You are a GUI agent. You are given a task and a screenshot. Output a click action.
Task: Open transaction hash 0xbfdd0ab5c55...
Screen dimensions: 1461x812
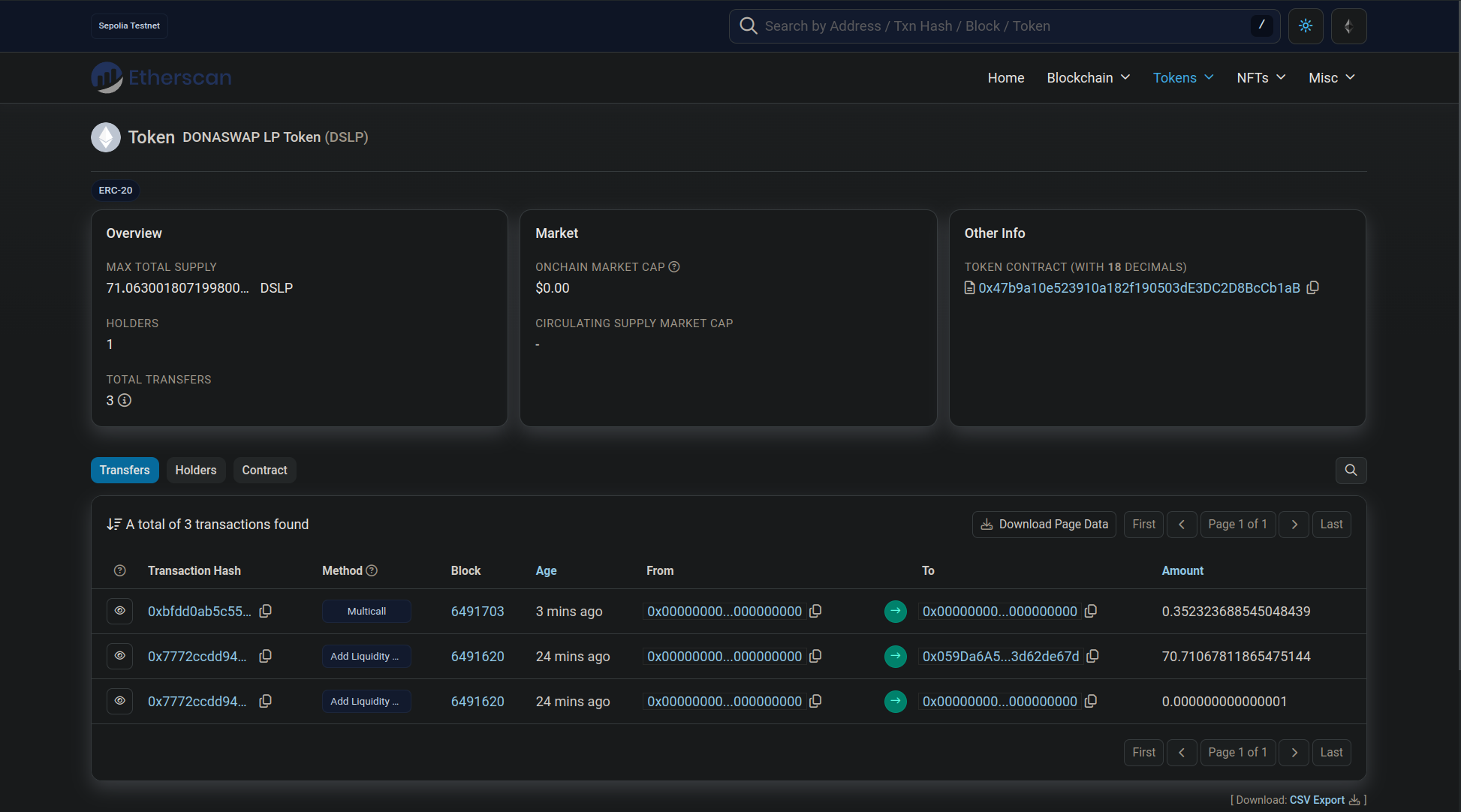(x=200, y=612)
